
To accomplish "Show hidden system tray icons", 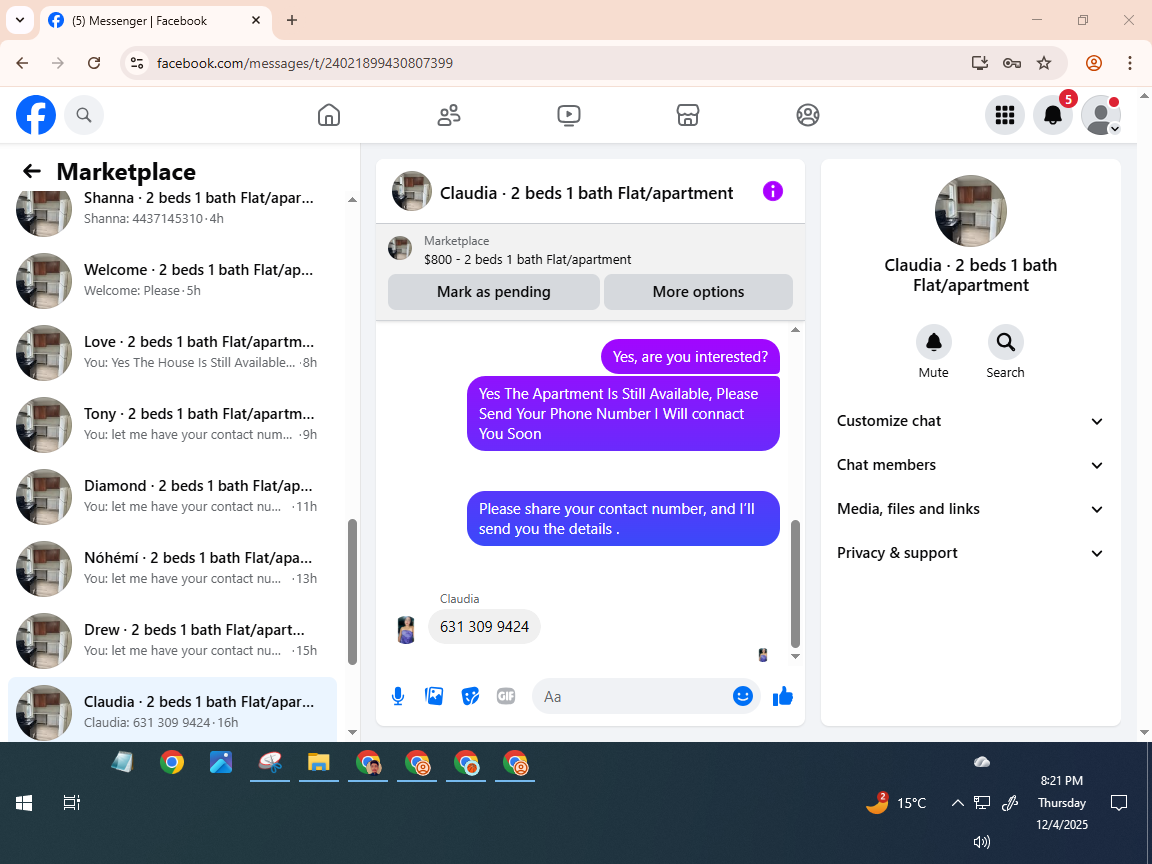I will click(x=957, y=803).
